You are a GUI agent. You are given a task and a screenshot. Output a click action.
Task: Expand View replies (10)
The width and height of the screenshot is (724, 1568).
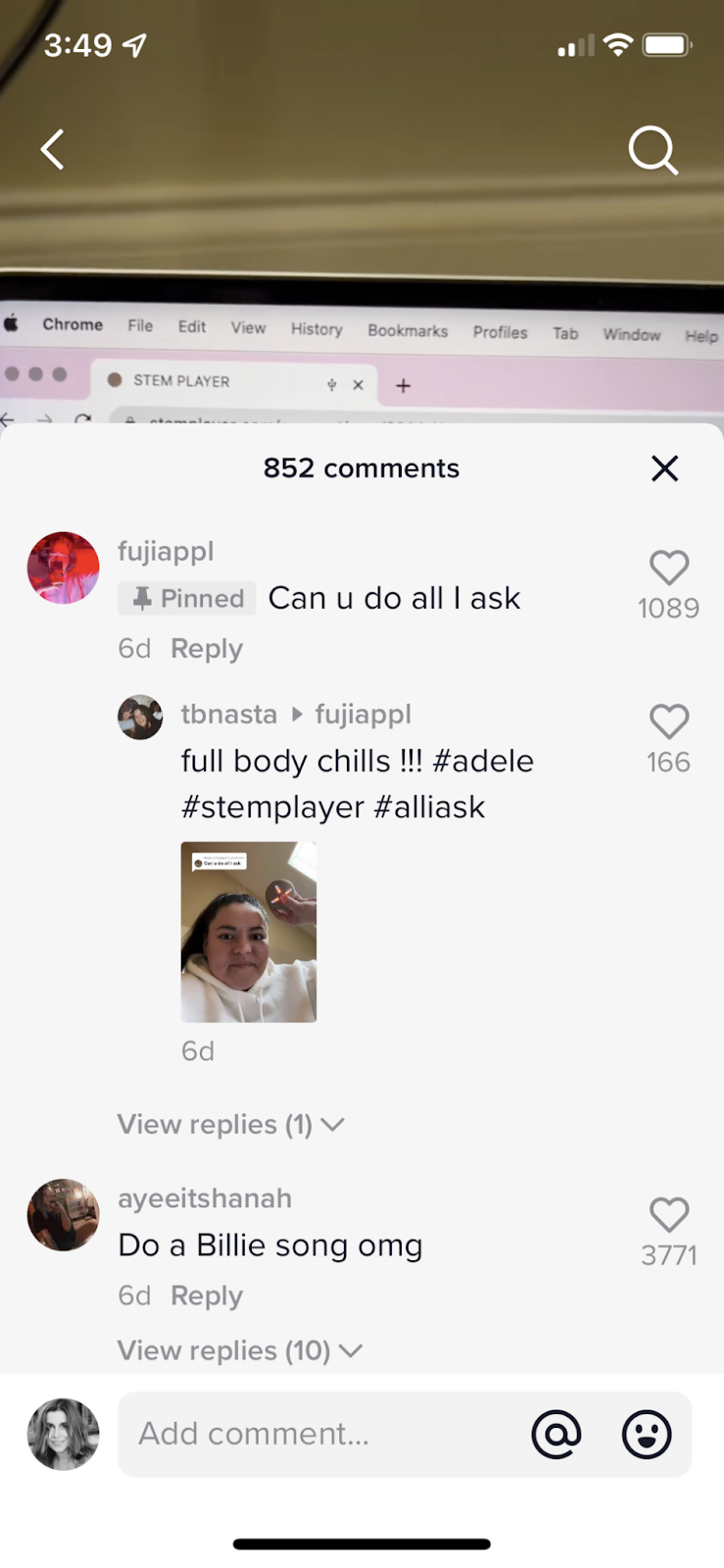[240, 1350]
